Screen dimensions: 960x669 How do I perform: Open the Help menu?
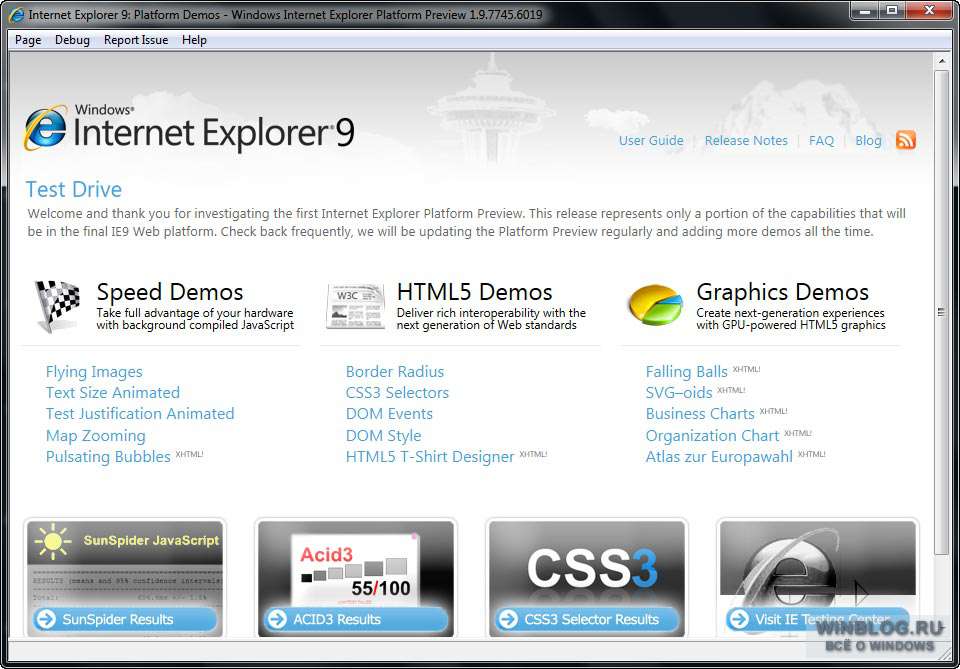[x=194, y=40]
